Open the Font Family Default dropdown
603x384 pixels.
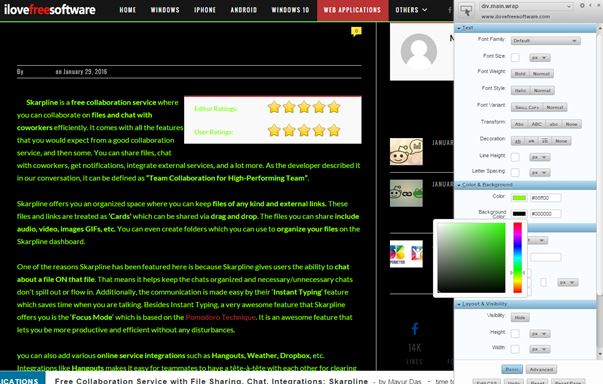click(x=545, y=41)
